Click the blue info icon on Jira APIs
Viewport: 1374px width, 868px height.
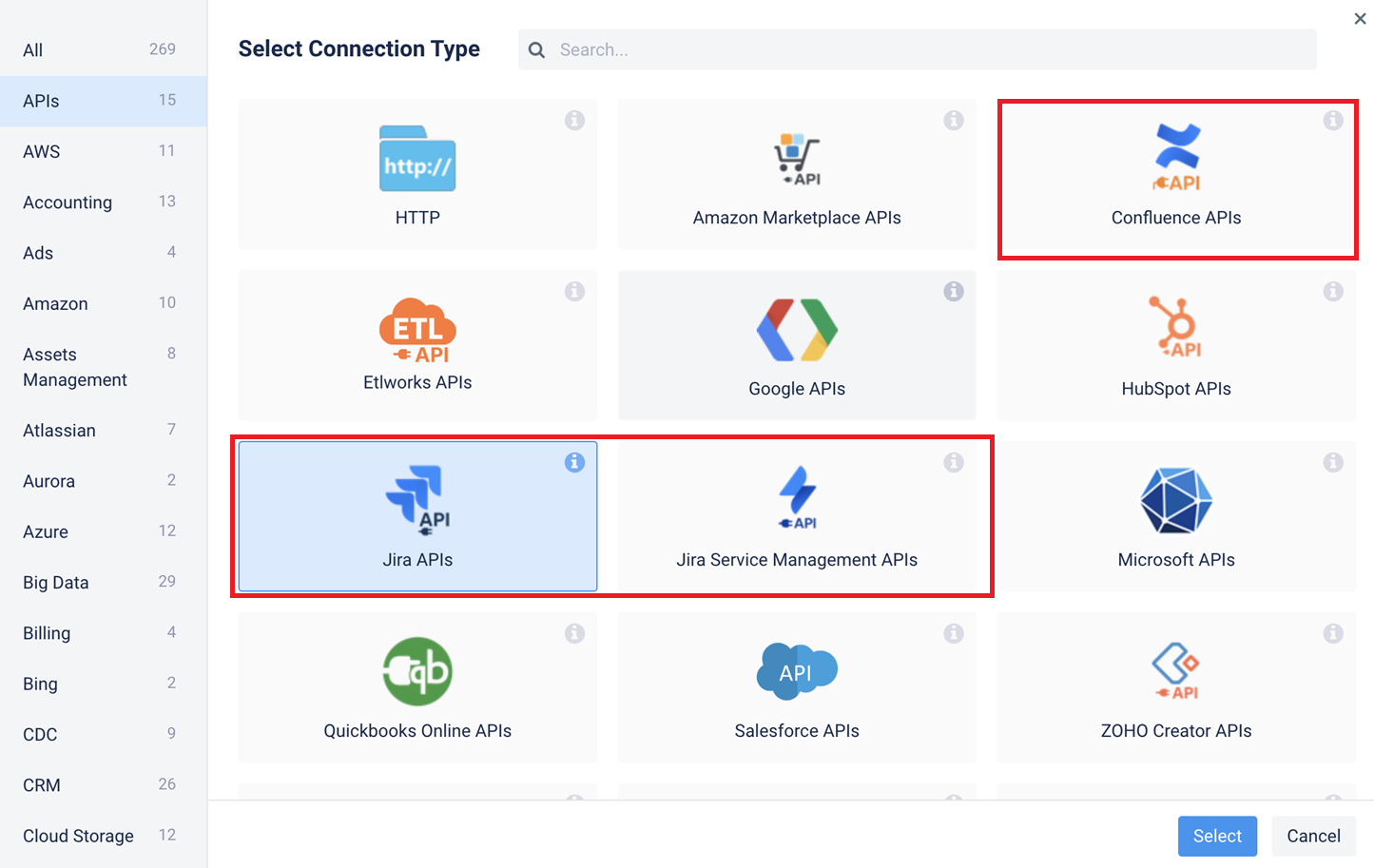[574, 462]
